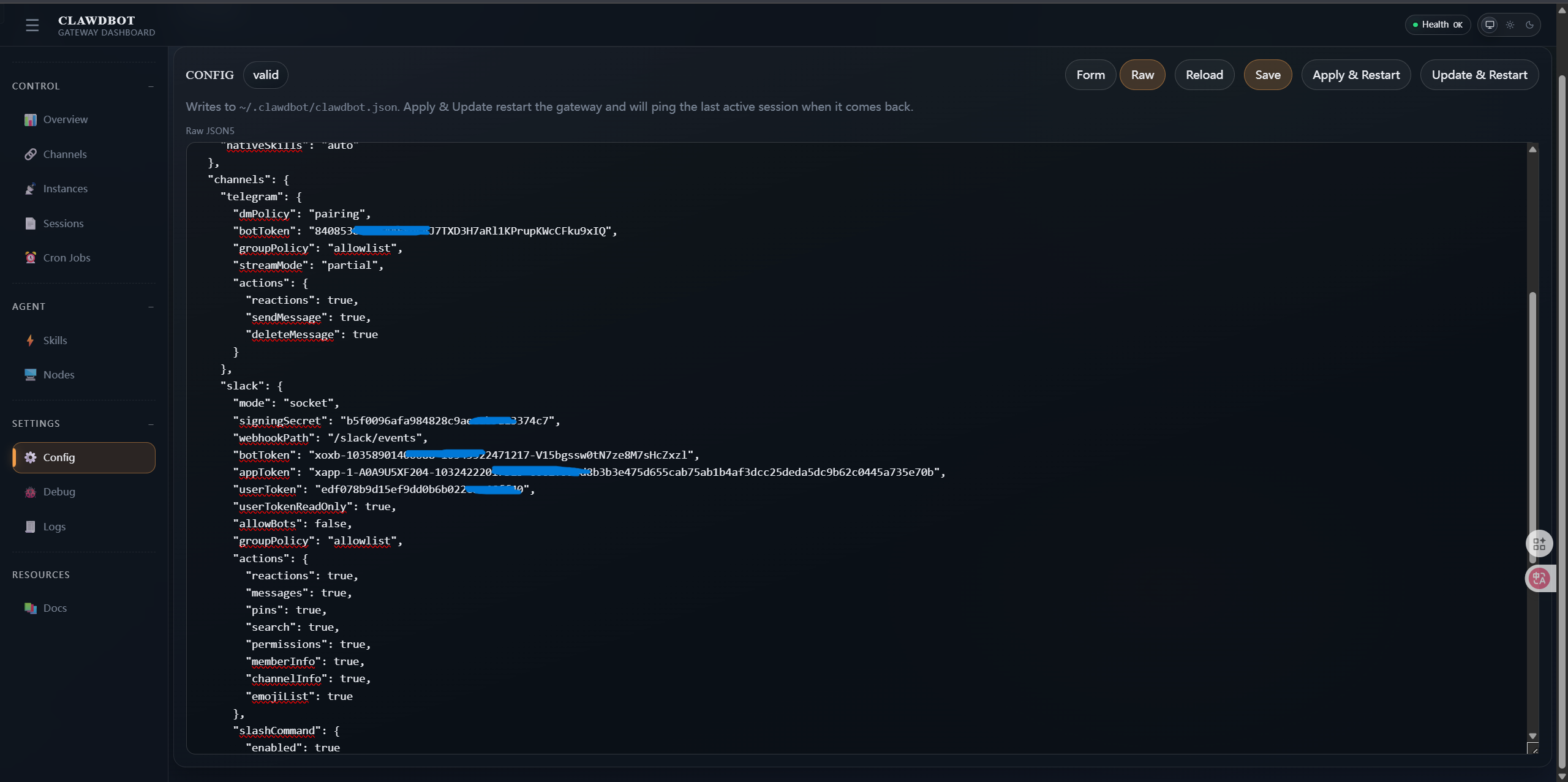Open Logs page from sidebar
Screen dimensions: 1568x782
[54, 527]
